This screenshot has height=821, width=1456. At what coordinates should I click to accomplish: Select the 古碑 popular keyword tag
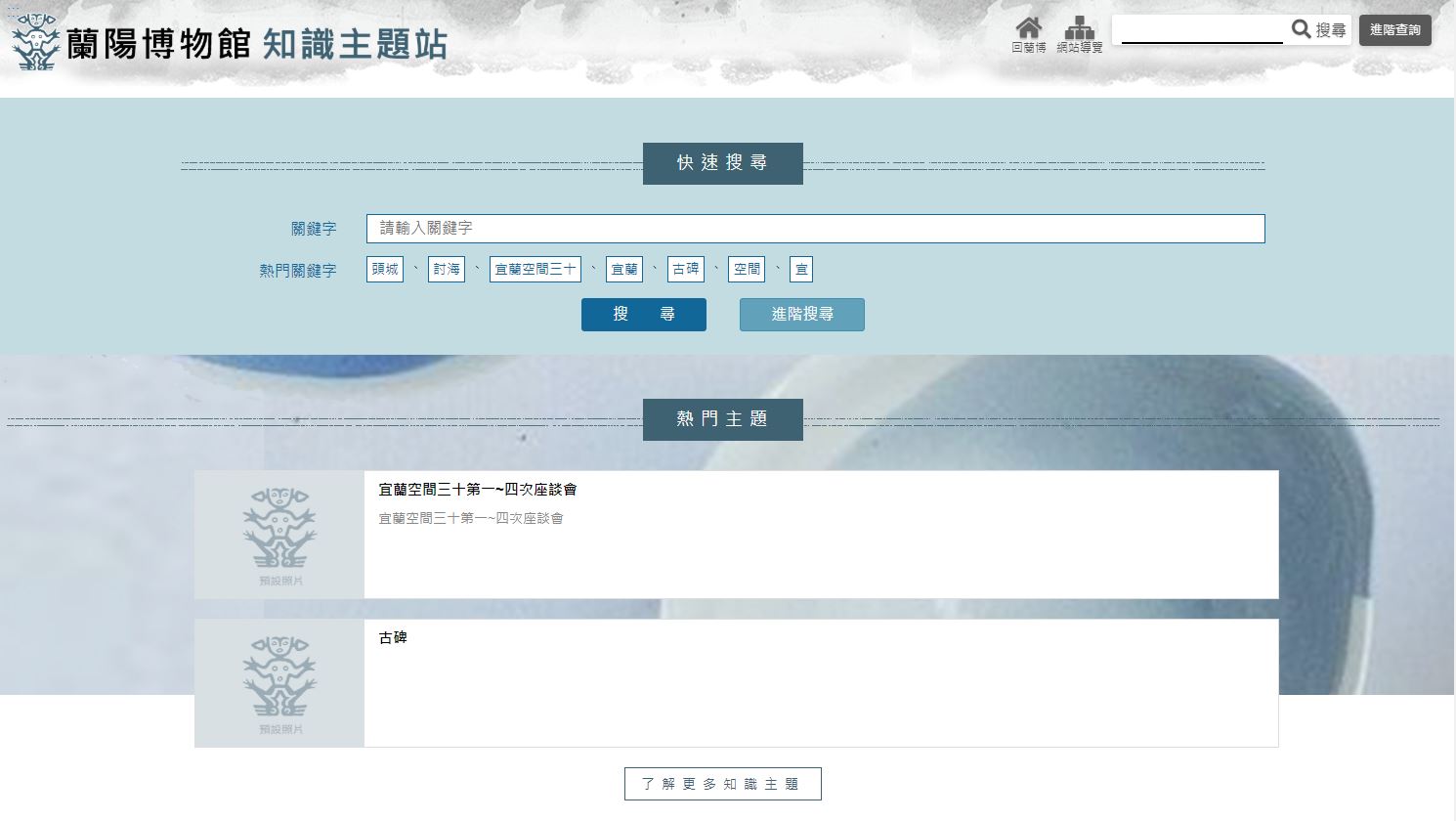point(686,269)
